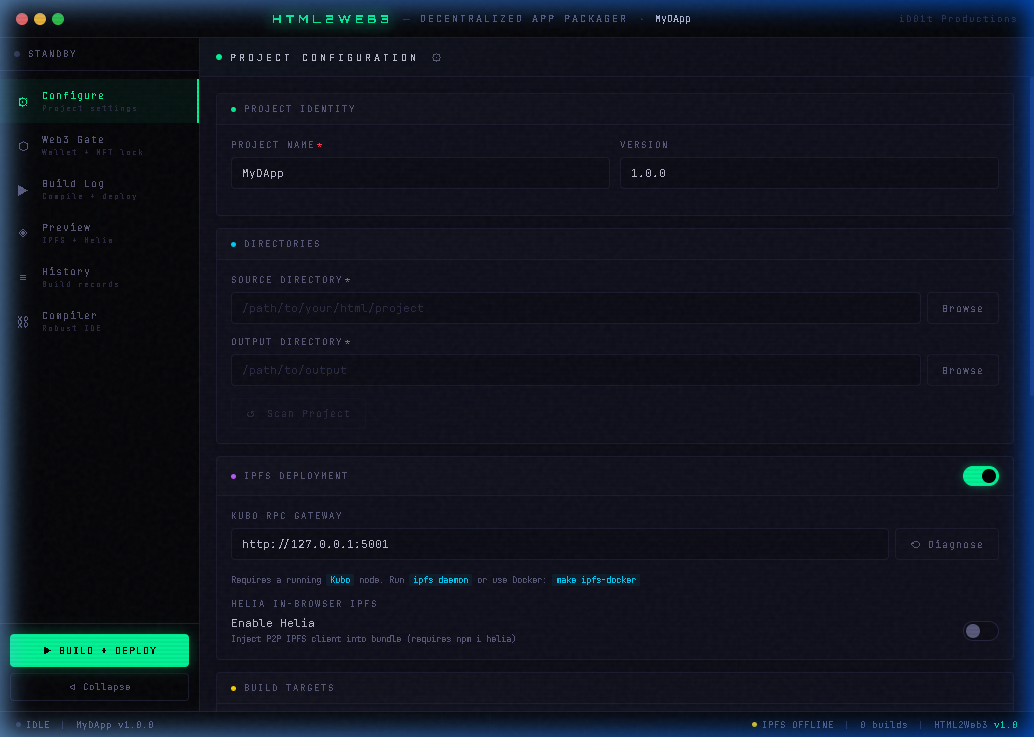This screenshot has width=1034, height=737.
Task: Collapse the sidebar with the Collapse button
Action: 100,687
